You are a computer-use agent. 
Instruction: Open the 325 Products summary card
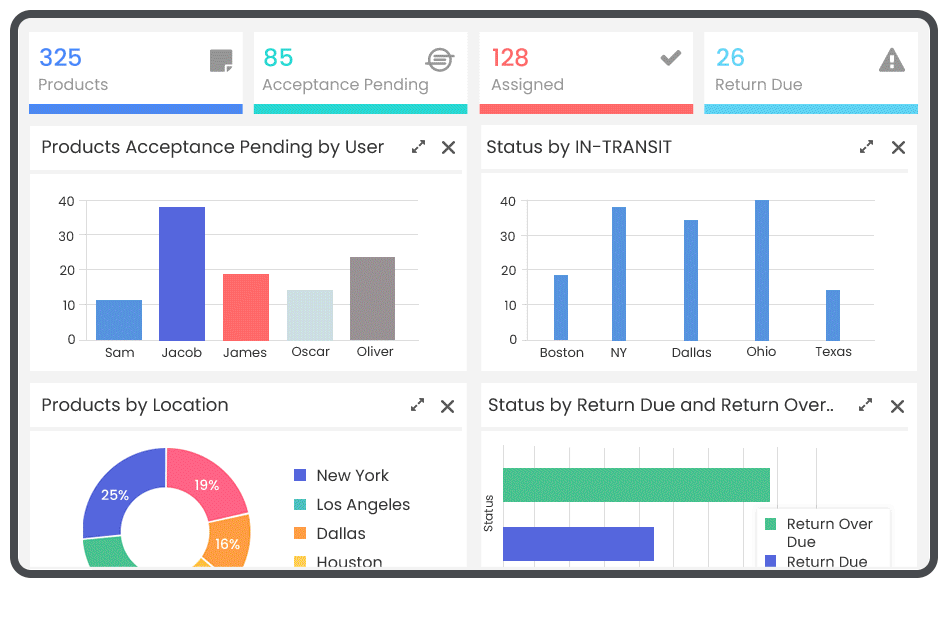pyautogui.click(x=135, y=70)
